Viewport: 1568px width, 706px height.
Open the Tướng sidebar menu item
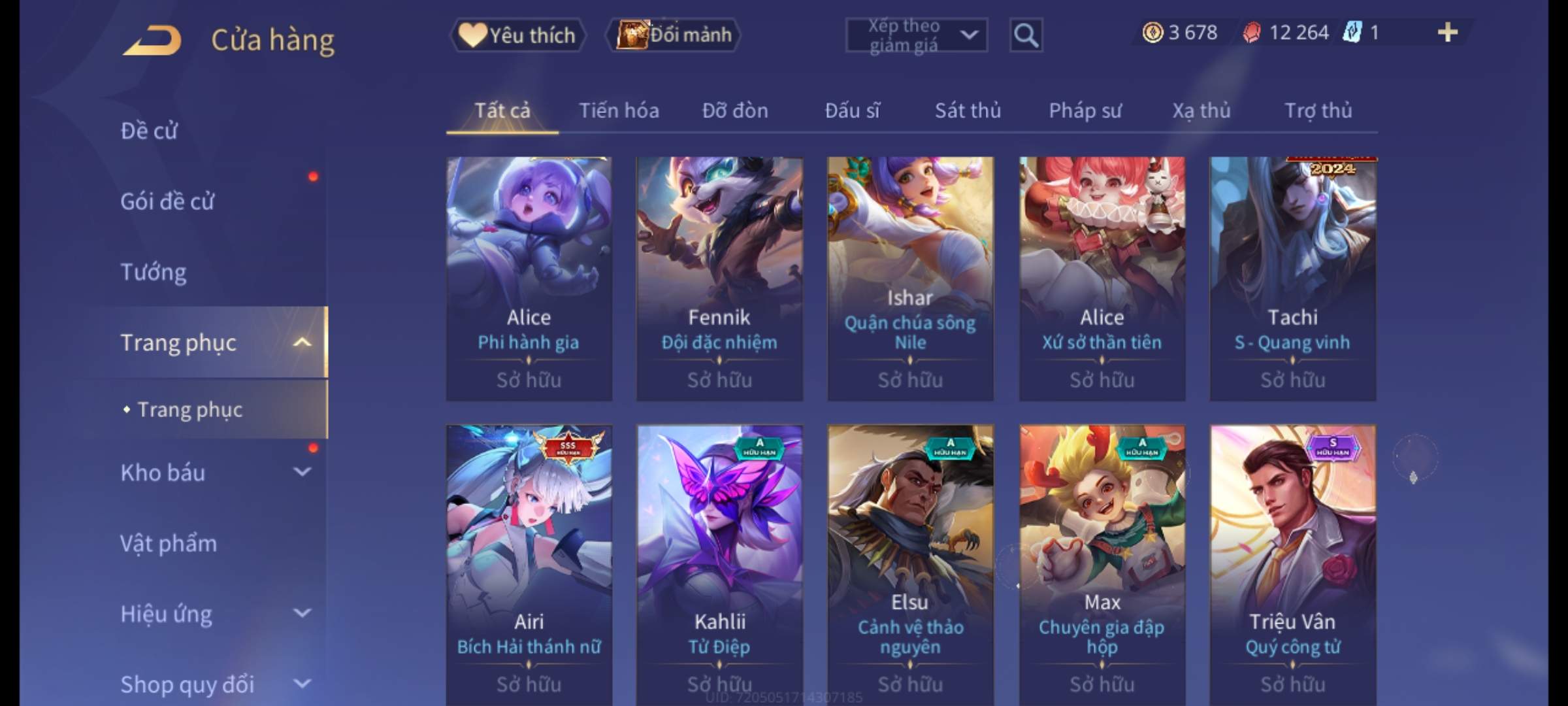154,271
